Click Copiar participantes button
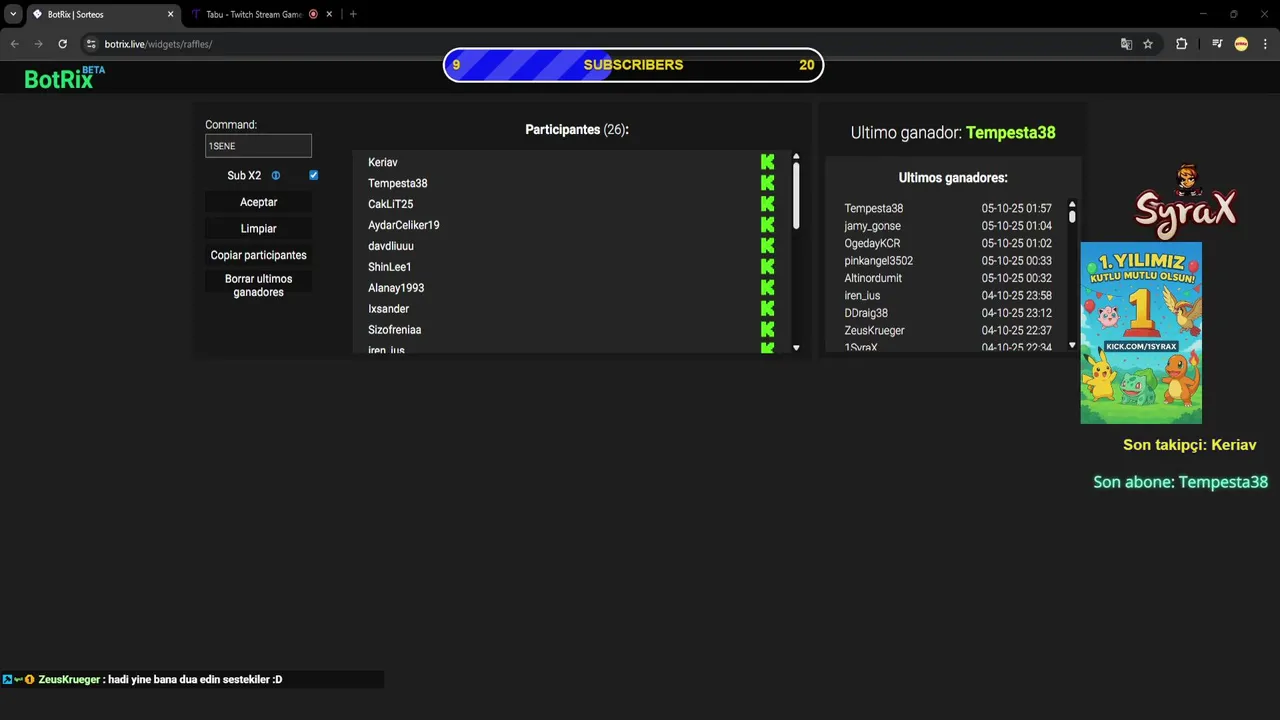The height and width of the screenshot is (720, 1280). pyautogui.click(x=258, y=255)
